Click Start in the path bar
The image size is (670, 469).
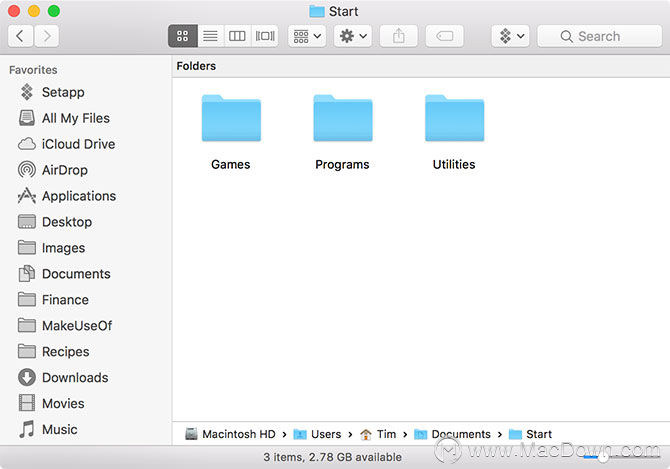click(531, 434)
